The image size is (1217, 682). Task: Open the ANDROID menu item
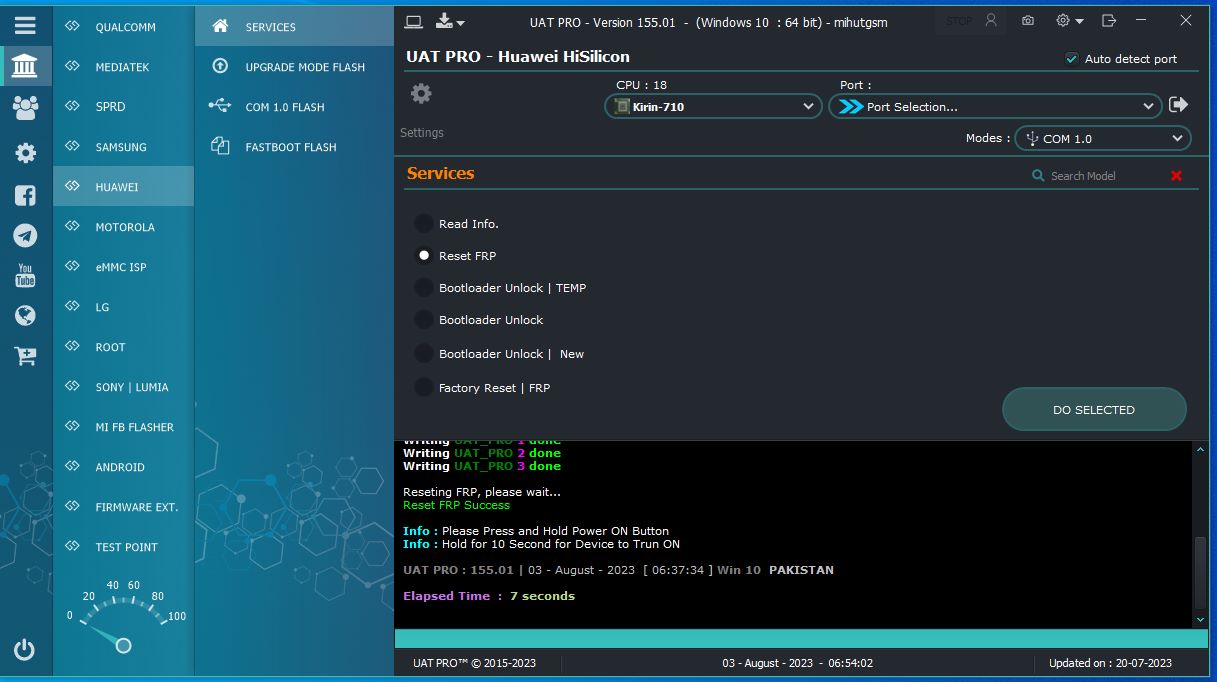pos(124,467)
